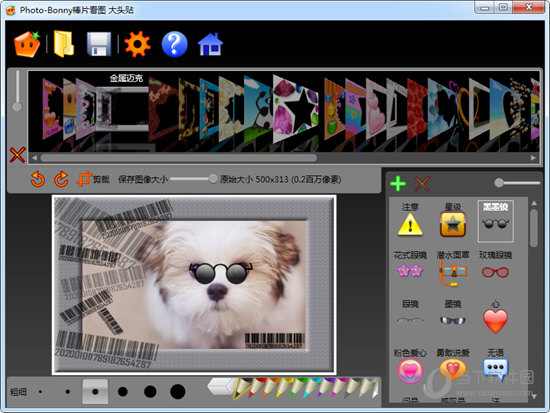Click the sticker list up scroll arrow
Image resolution: width=550 pixels, height=413 pixels.
(x=534, y=203)
